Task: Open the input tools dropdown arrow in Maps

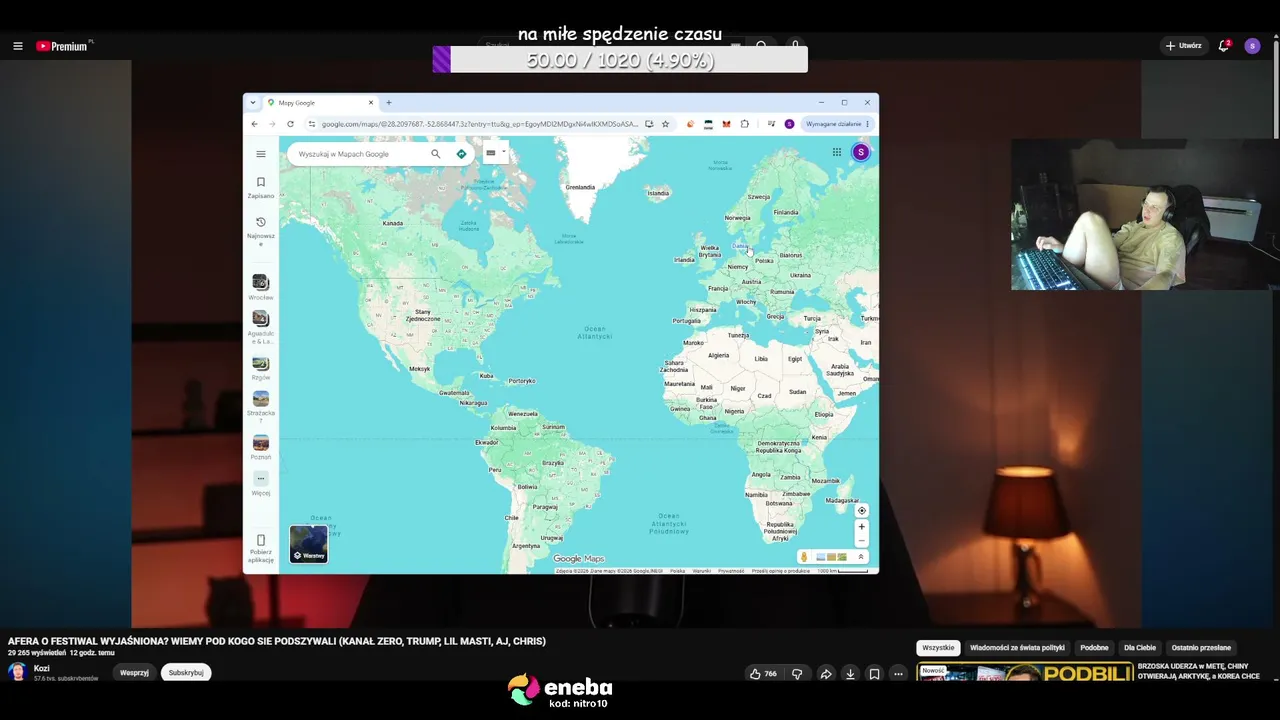Action: tap(503, 153)
